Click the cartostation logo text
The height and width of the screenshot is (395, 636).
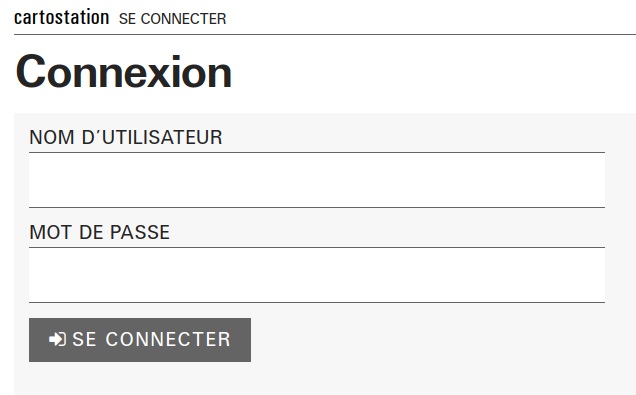(x=62, y=18)
